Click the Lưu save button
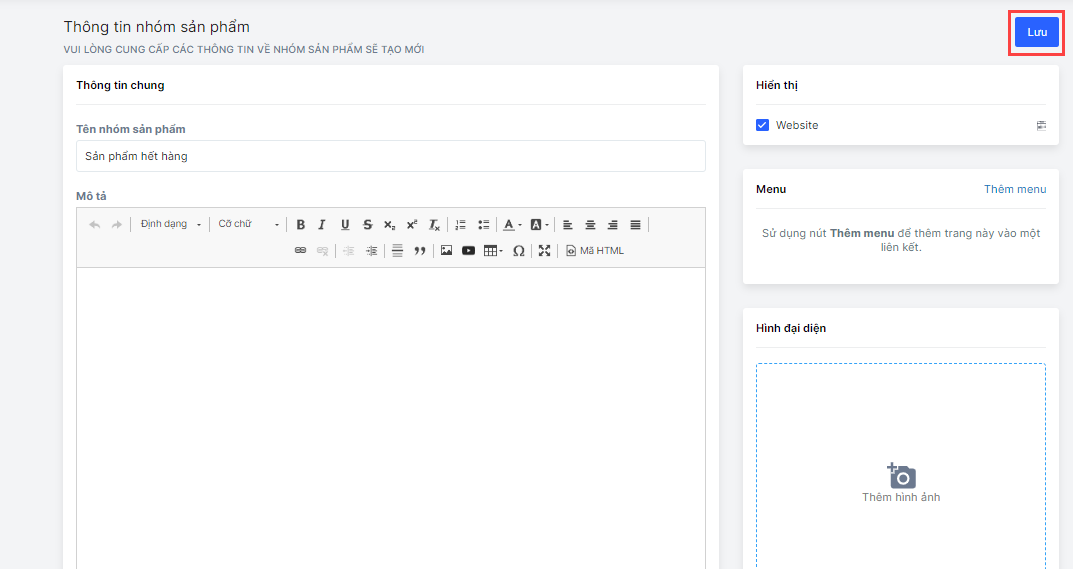This screenshot has width=1073, height=569. (1036, 32)
